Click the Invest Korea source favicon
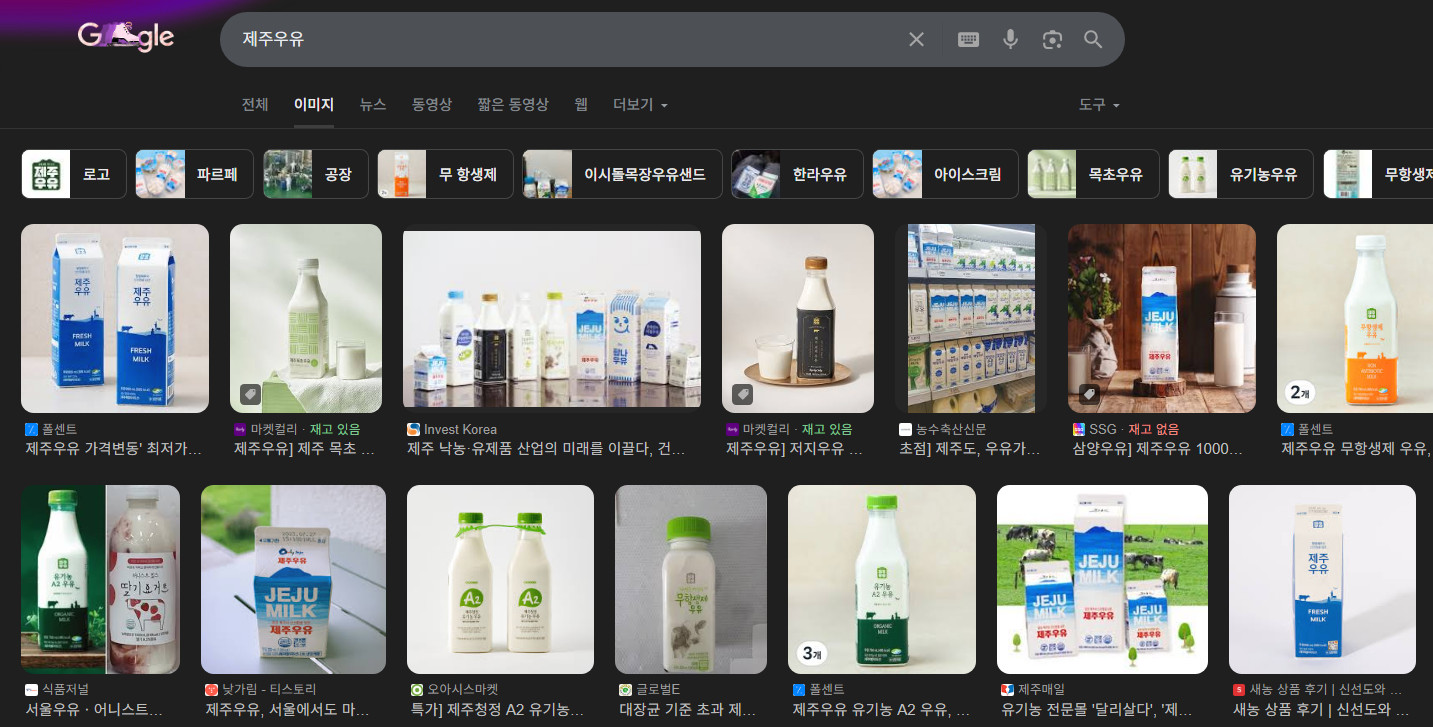Viewport: 1433px width, 727px height. 413,429
